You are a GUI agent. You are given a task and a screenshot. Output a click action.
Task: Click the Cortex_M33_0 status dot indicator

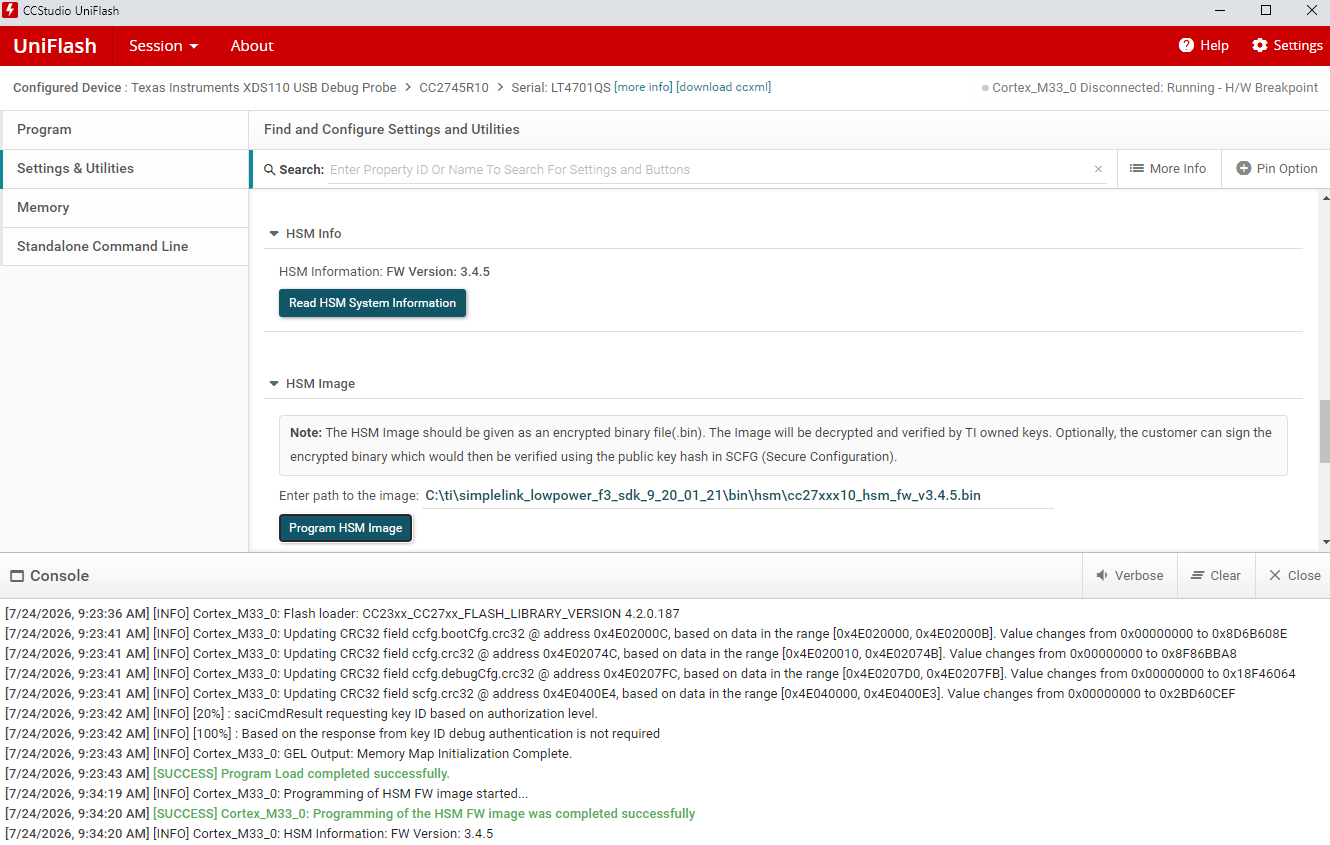pos(985,88)
